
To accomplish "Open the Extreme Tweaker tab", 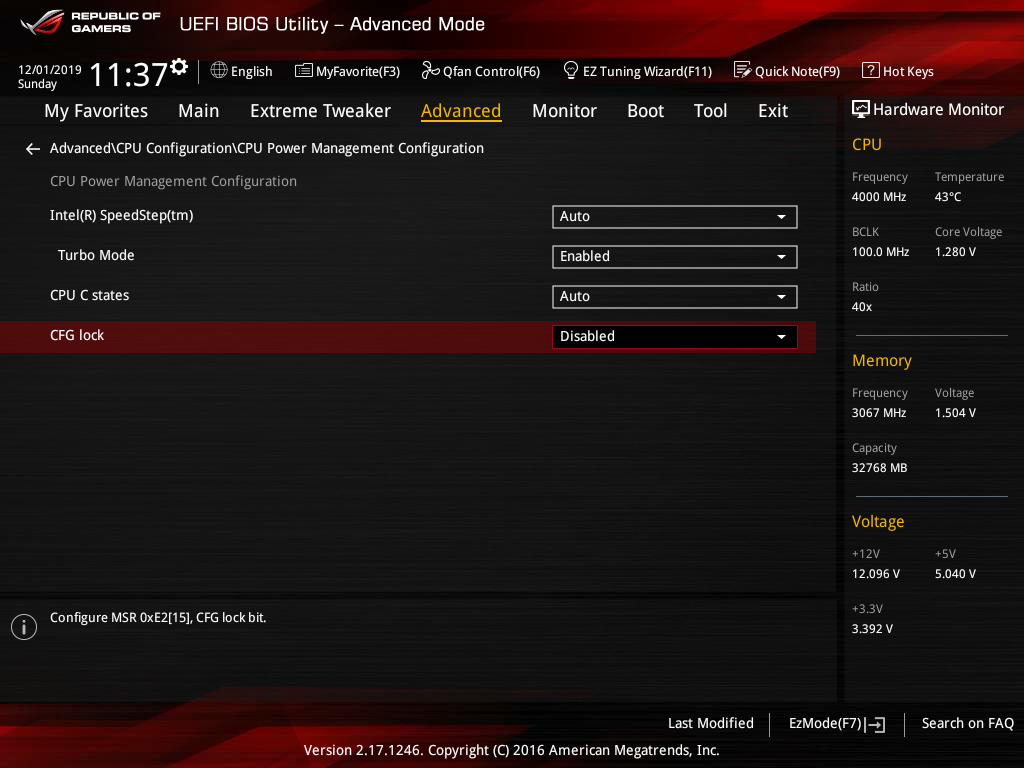I will [321, 111].
